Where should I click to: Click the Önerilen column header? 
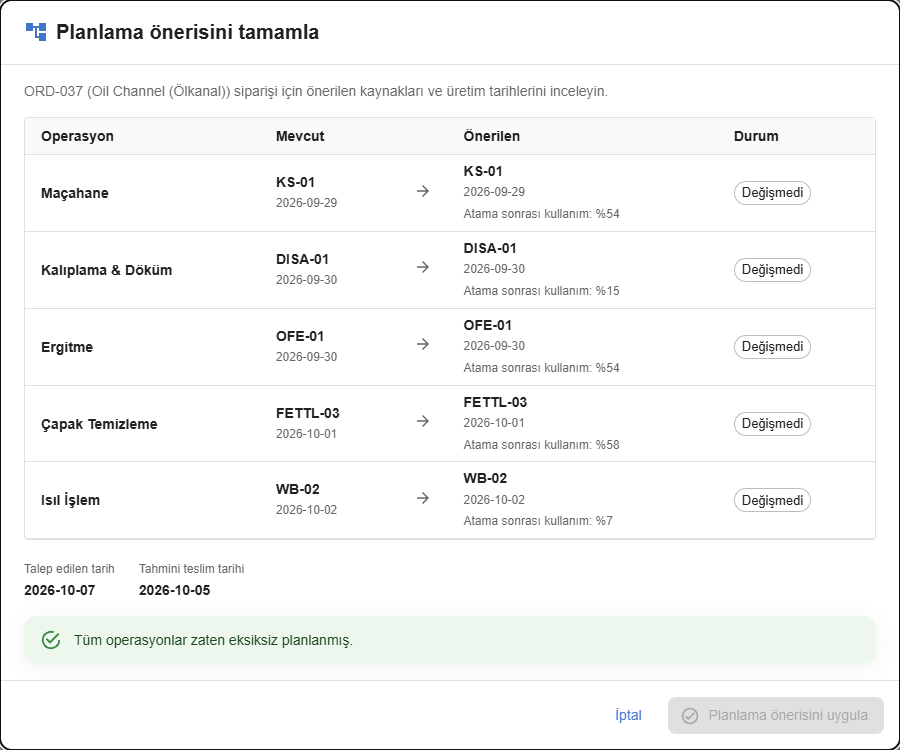point(492,136)
